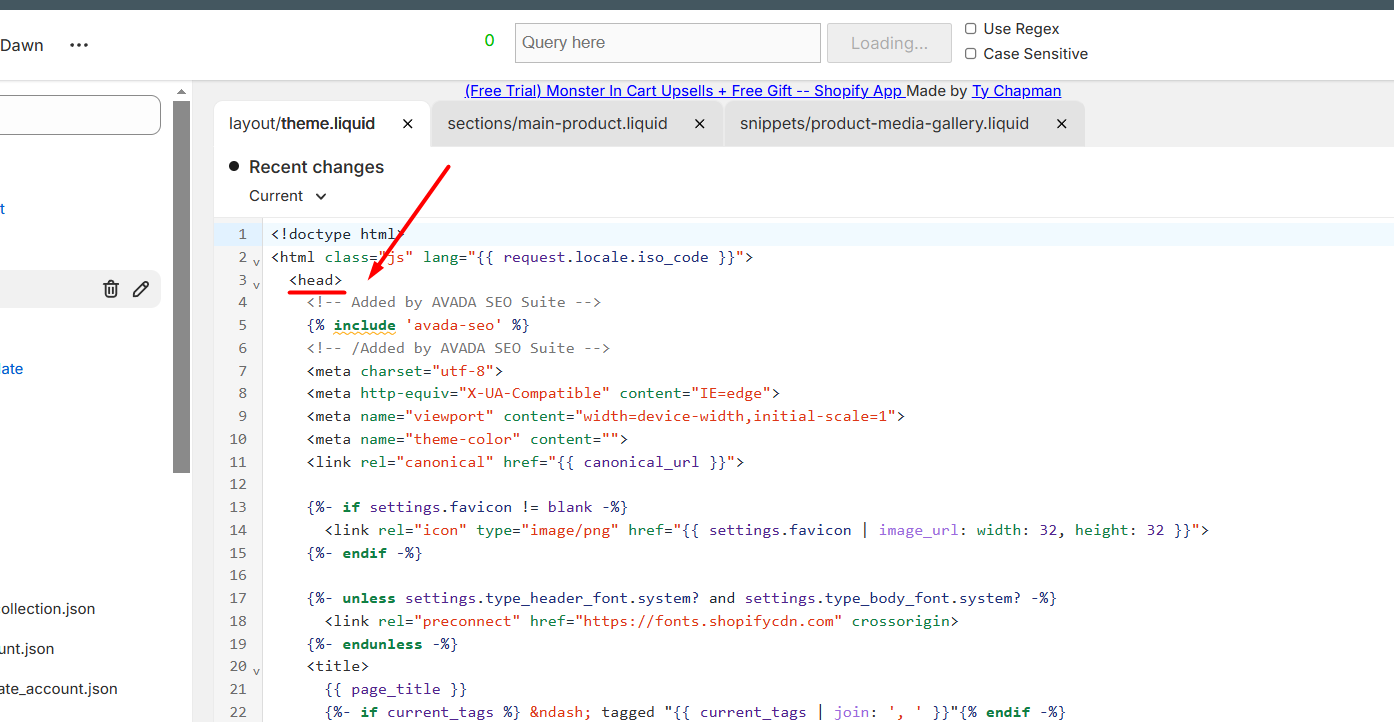Viewport: 1394px width, 722px height.
Task: Close the snippets/product-media-gallery.liquid tab
Action: tap(1062, 124)
